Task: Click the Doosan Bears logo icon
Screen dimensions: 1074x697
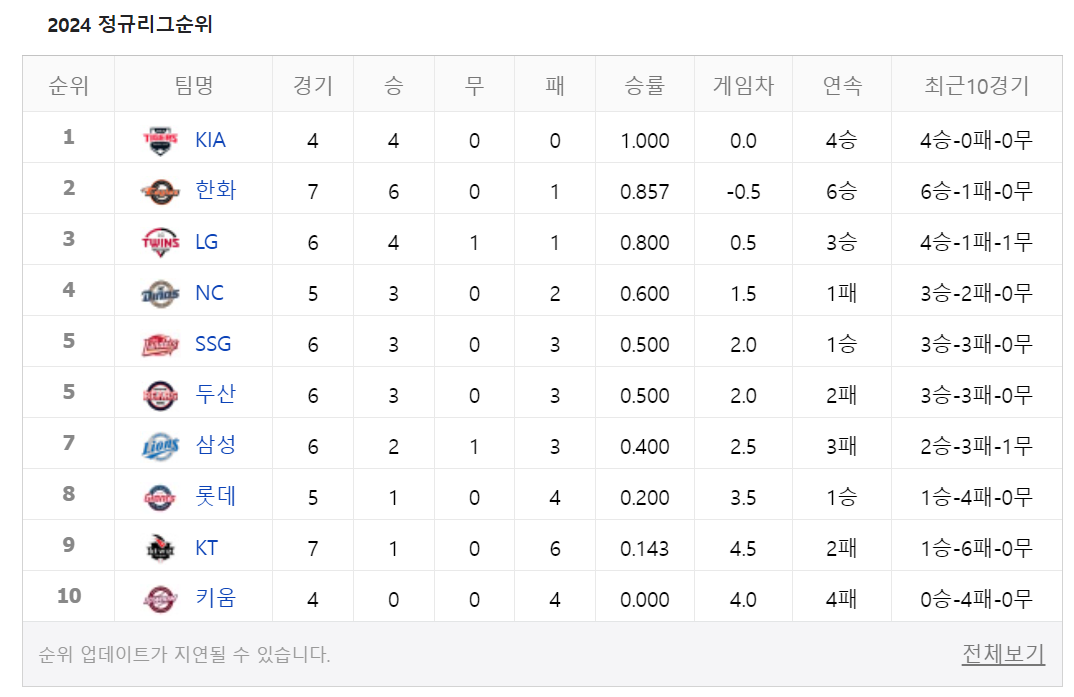Action: tap(161, 395)
